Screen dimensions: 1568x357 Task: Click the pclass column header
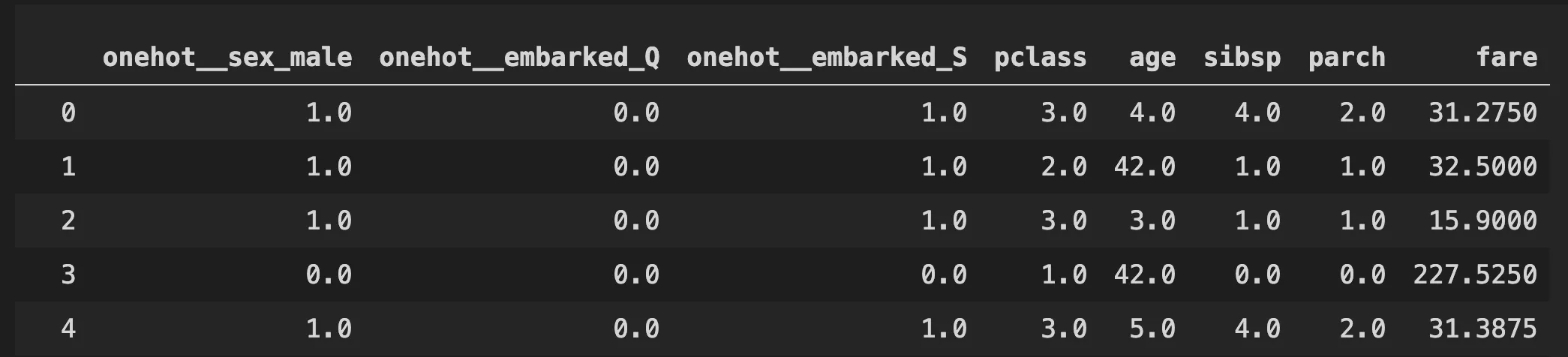(1040, 57)
